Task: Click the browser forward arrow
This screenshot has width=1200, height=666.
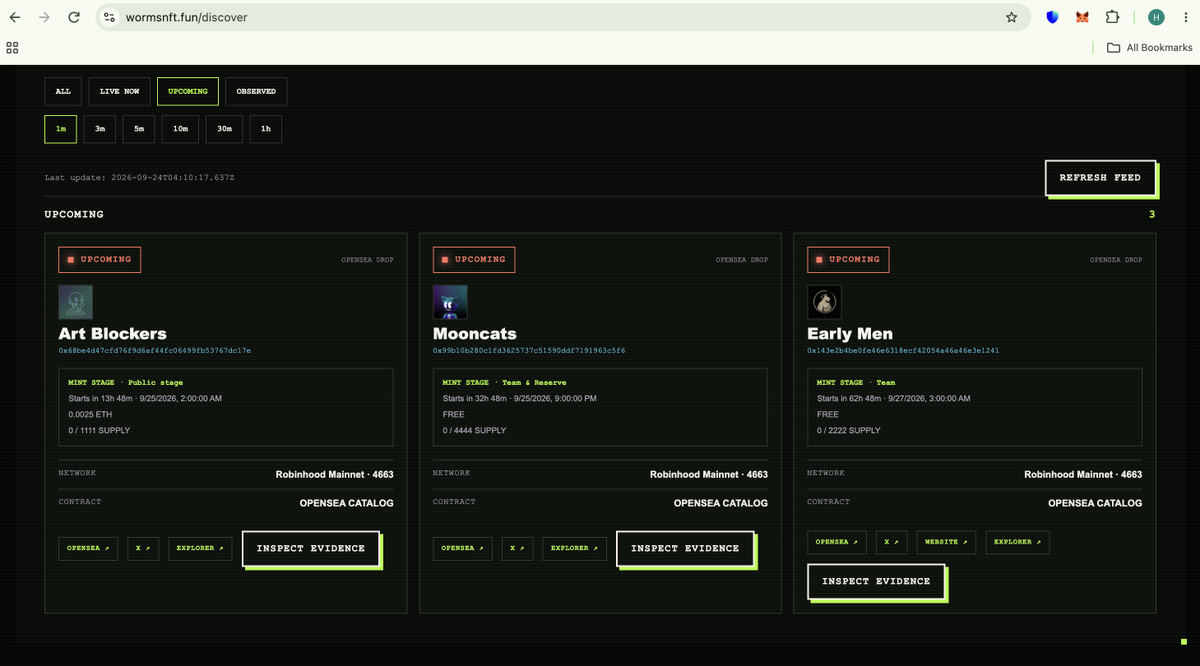Action: (44, 17)
